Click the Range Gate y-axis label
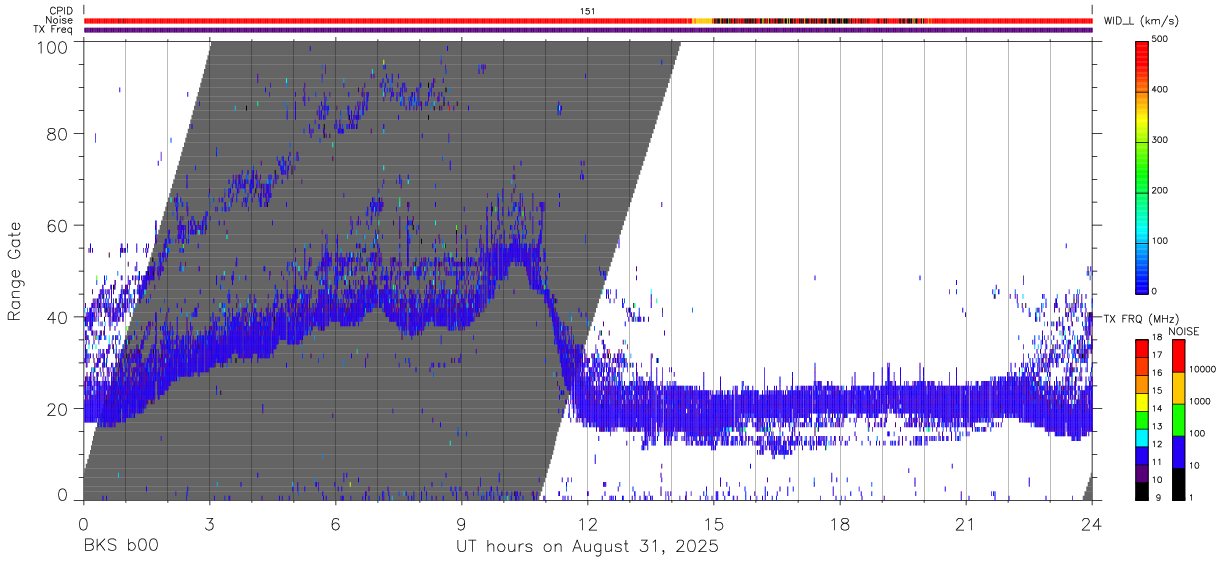Screen dimensions: 1228x567 [15, 272]
